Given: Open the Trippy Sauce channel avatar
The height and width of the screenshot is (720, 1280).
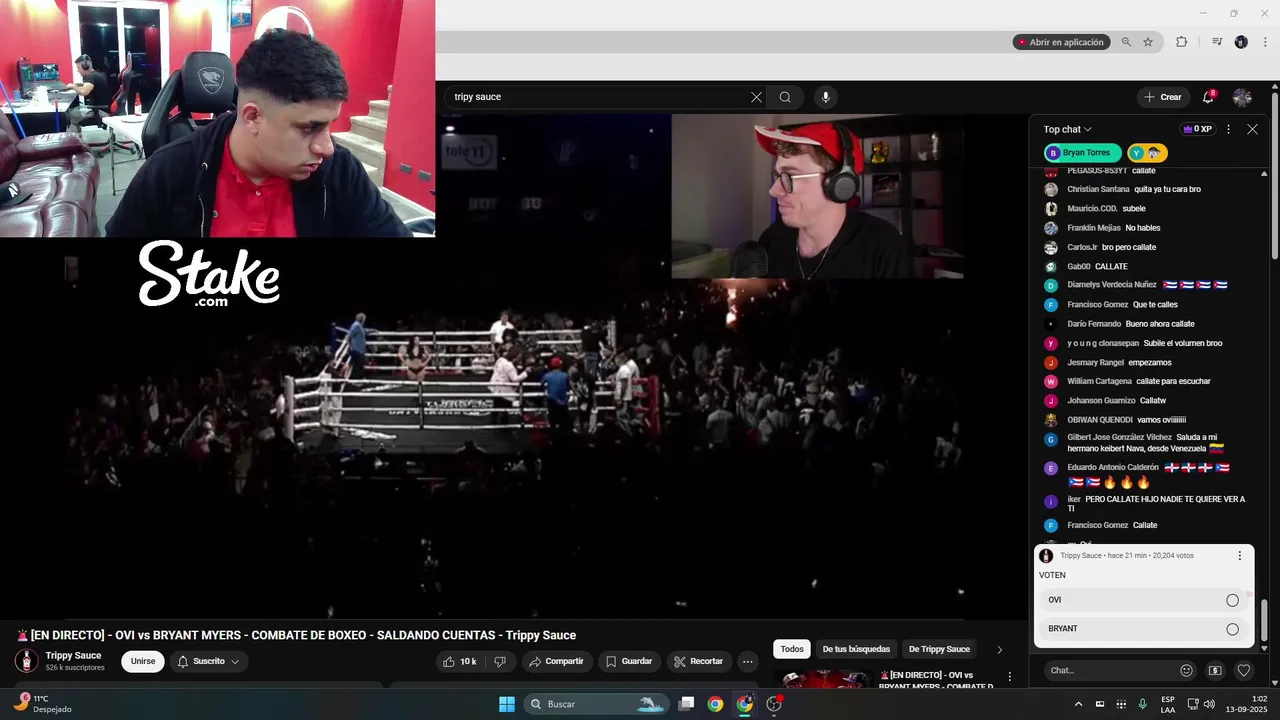Looking at the screenshot, I should (x=26, y=661).
